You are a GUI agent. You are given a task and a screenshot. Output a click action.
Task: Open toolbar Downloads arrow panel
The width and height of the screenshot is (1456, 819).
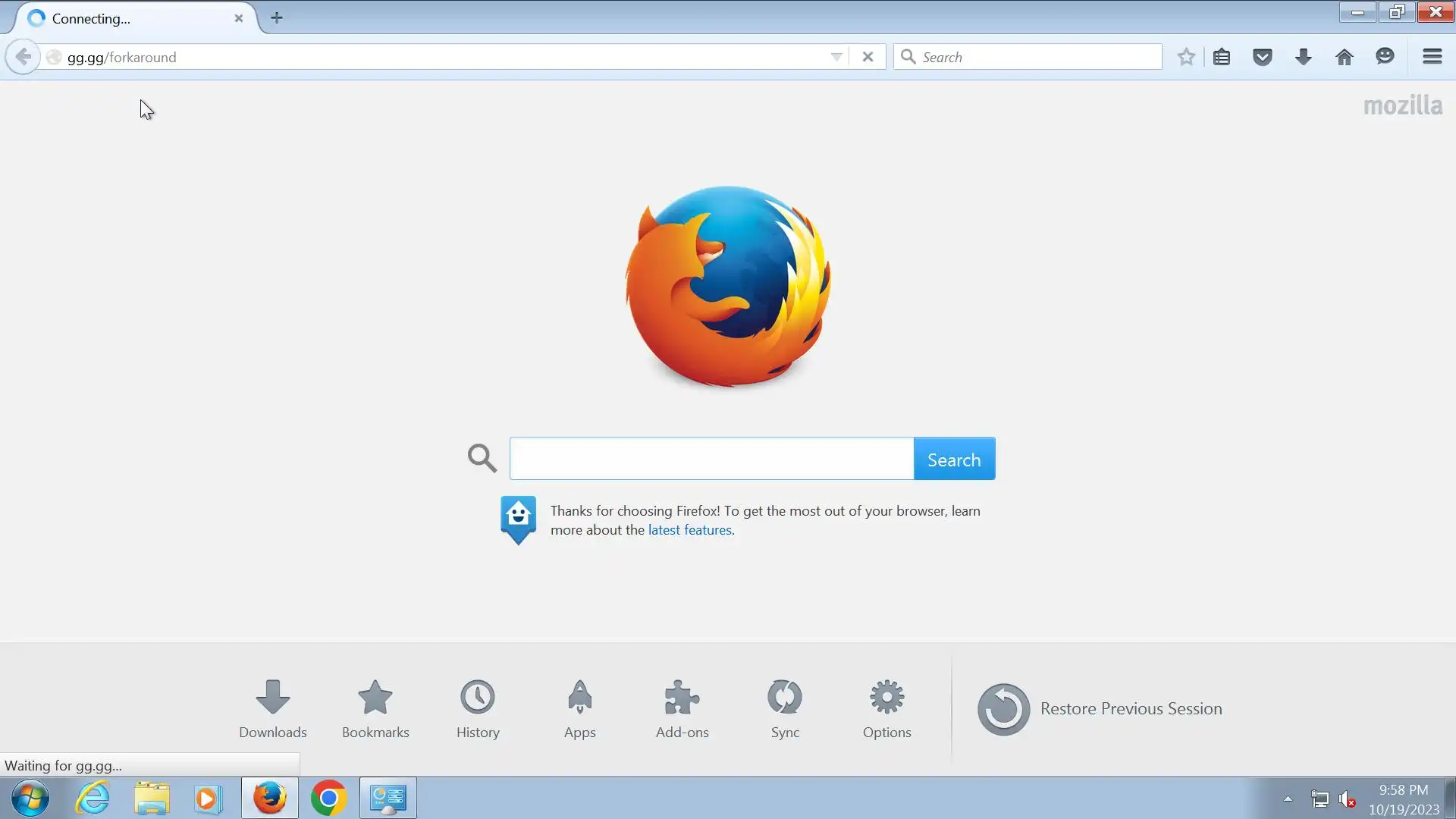1304,57
